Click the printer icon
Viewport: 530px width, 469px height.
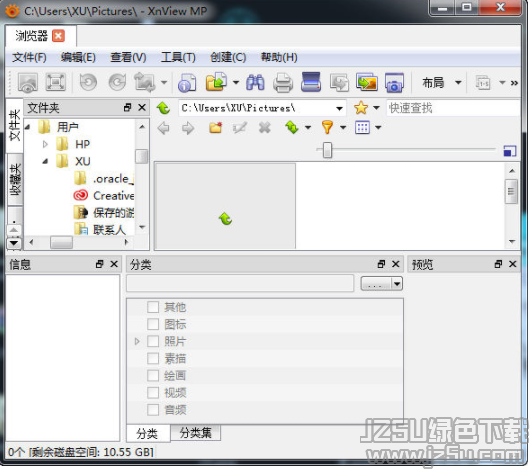pyautogui.click(x=283, y=82)
